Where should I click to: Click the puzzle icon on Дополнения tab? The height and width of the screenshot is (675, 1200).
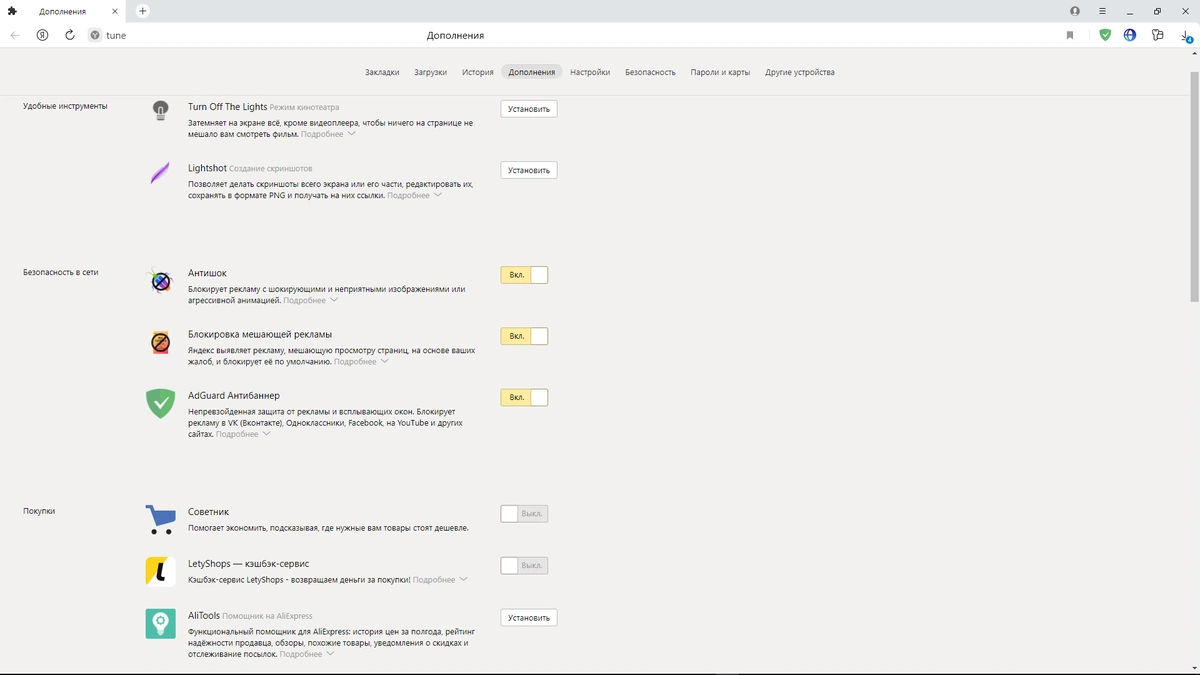pyautogui.click(x=13, y=11)
